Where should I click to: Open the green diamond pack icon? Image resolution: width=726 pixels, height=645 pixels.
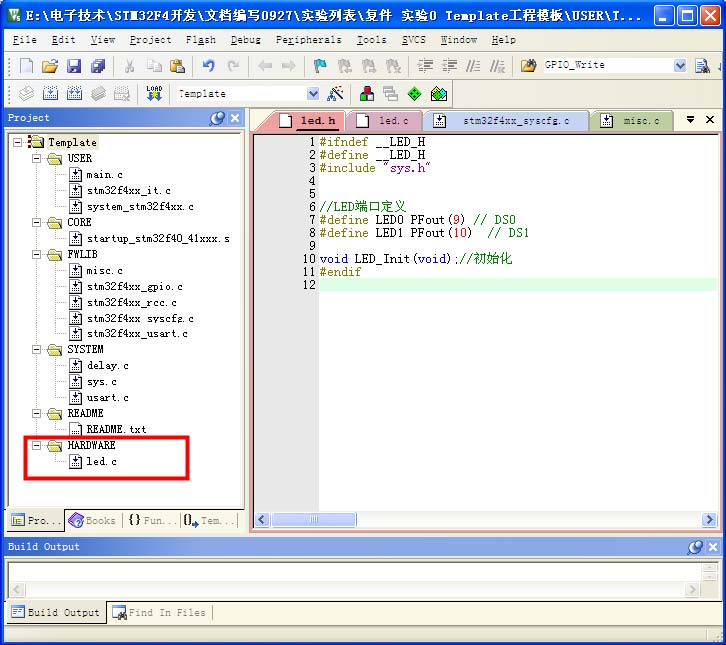pos(414,94)
